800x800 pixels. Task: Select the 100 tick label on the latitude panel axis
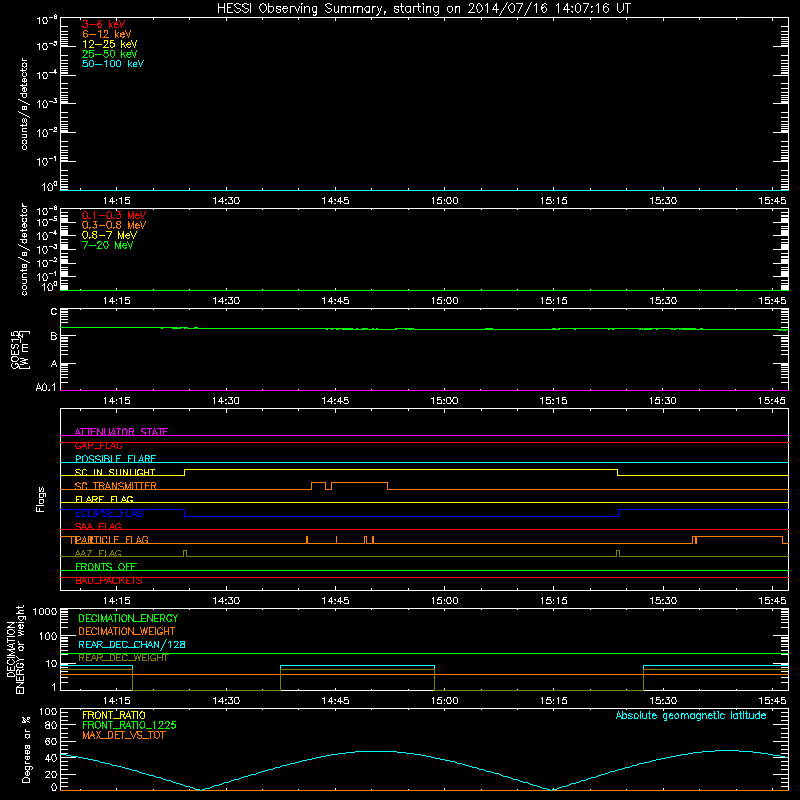point(48,712)
